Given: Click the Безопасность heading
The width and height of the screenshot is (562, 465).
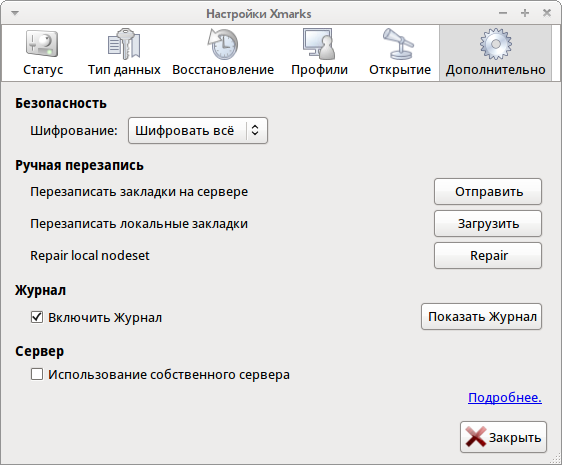Looking at the screenshot, I should (x=61, y=103).
